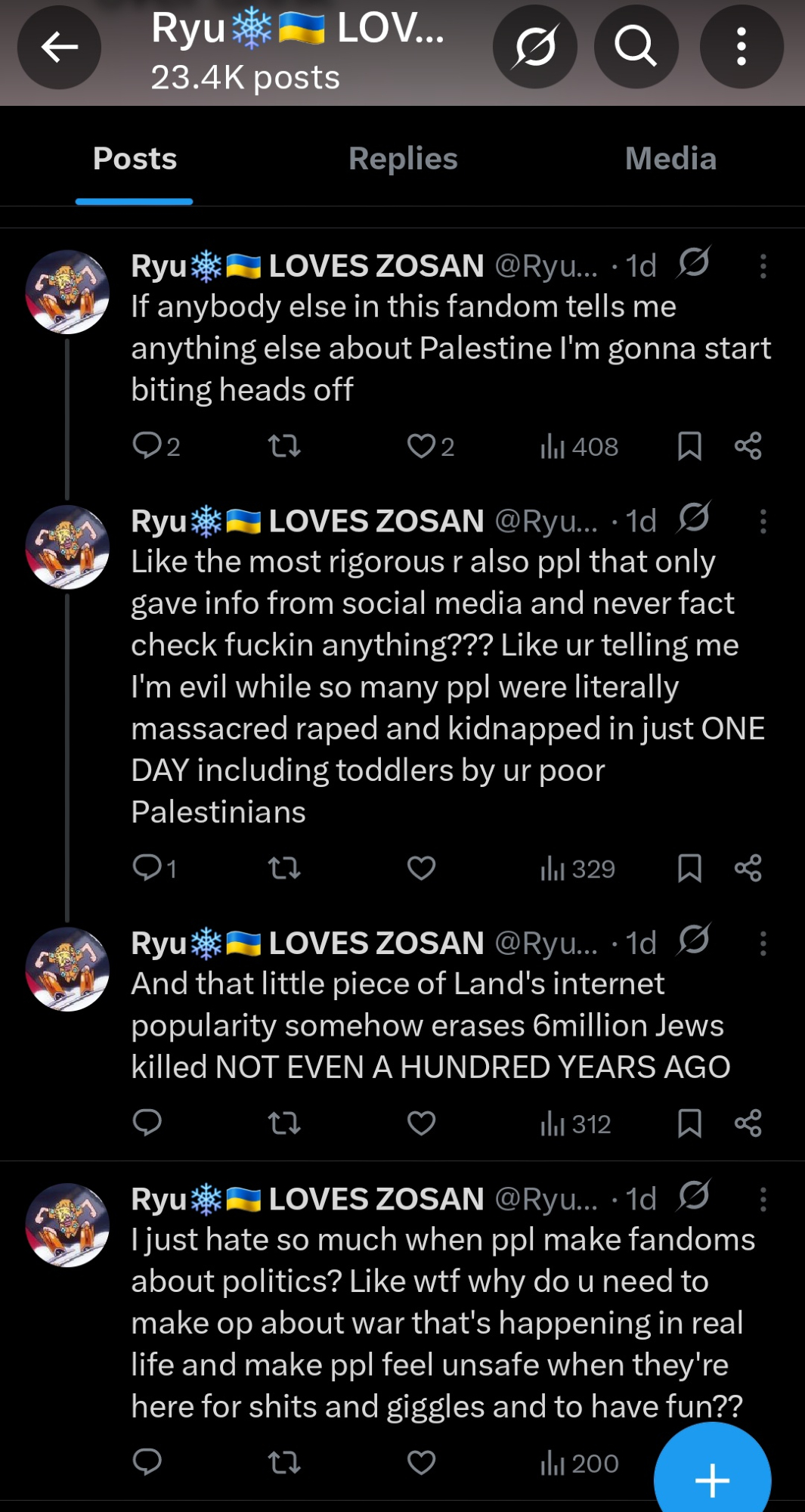Bookmark the '6million Jews' post
This screenshot has width=805, height=1512.
[689, 1123]
